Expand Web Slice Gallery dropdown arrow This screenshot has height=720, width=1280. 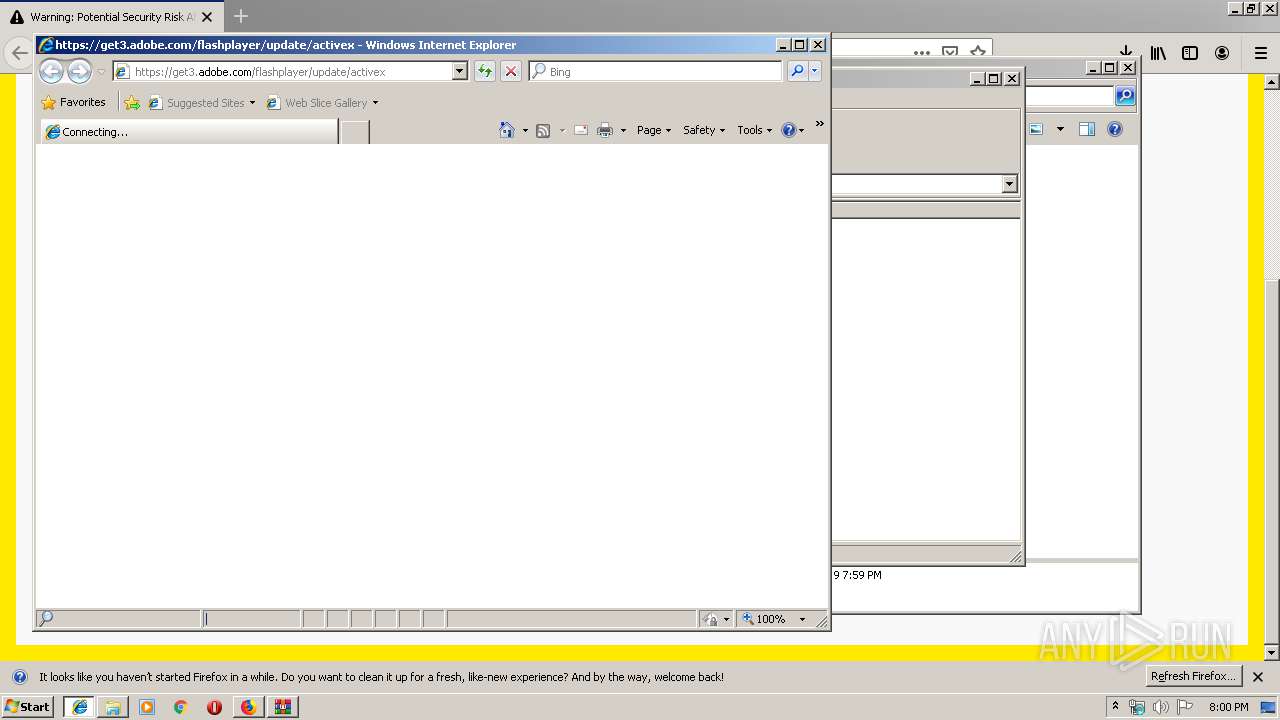click(x=376, y=103)
